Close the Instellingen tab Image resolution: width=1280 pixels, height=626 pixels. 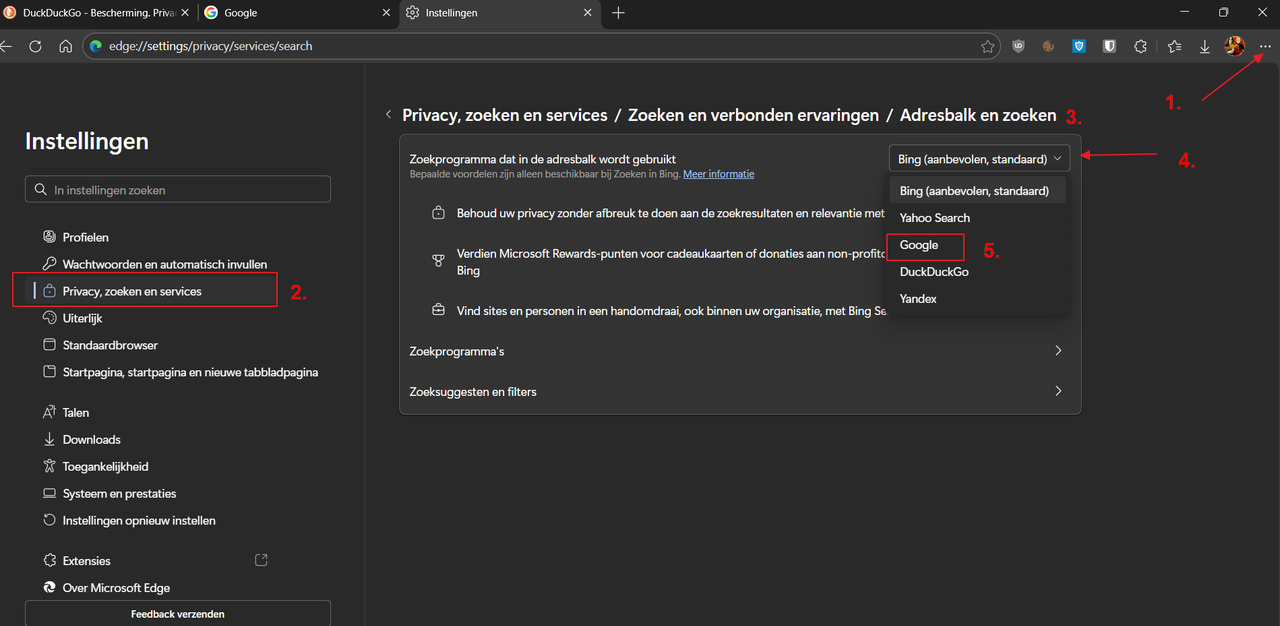[588, 13]
